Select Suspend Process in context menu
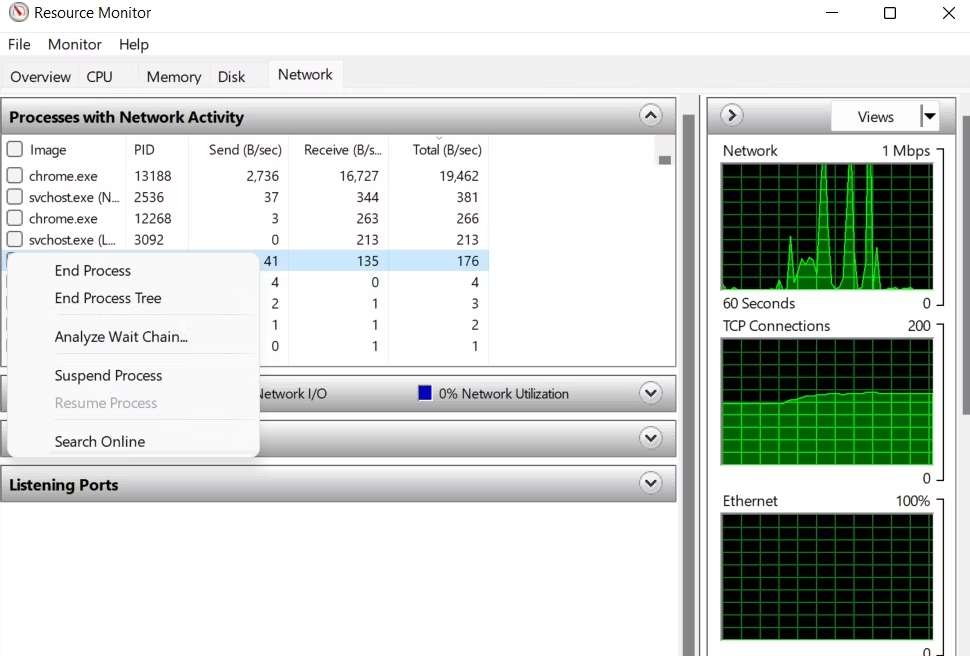 click(x=108, y=376)
